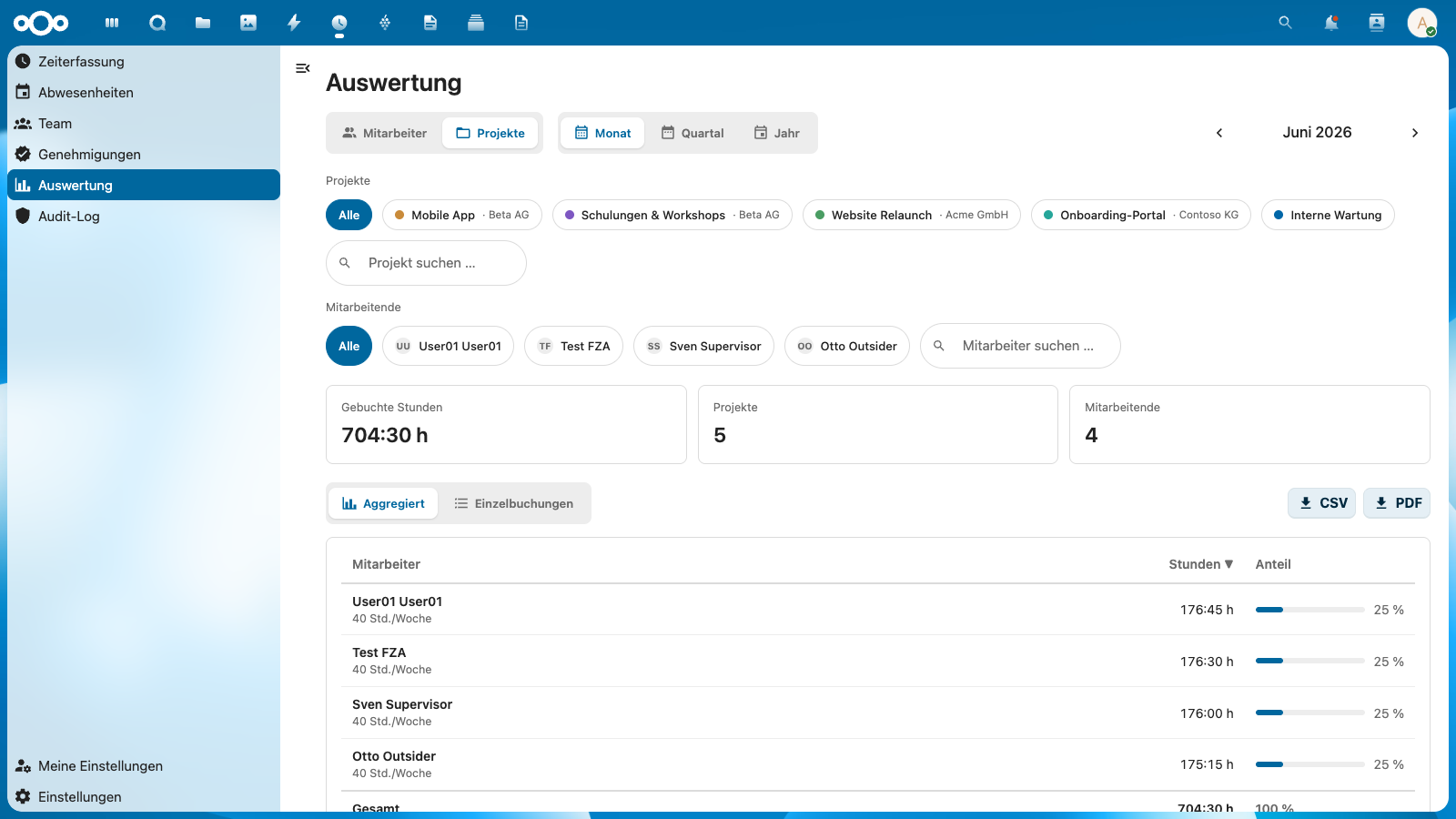Select Jahr period
This screenshot has width=1456, height=819.
click(776, 133)
